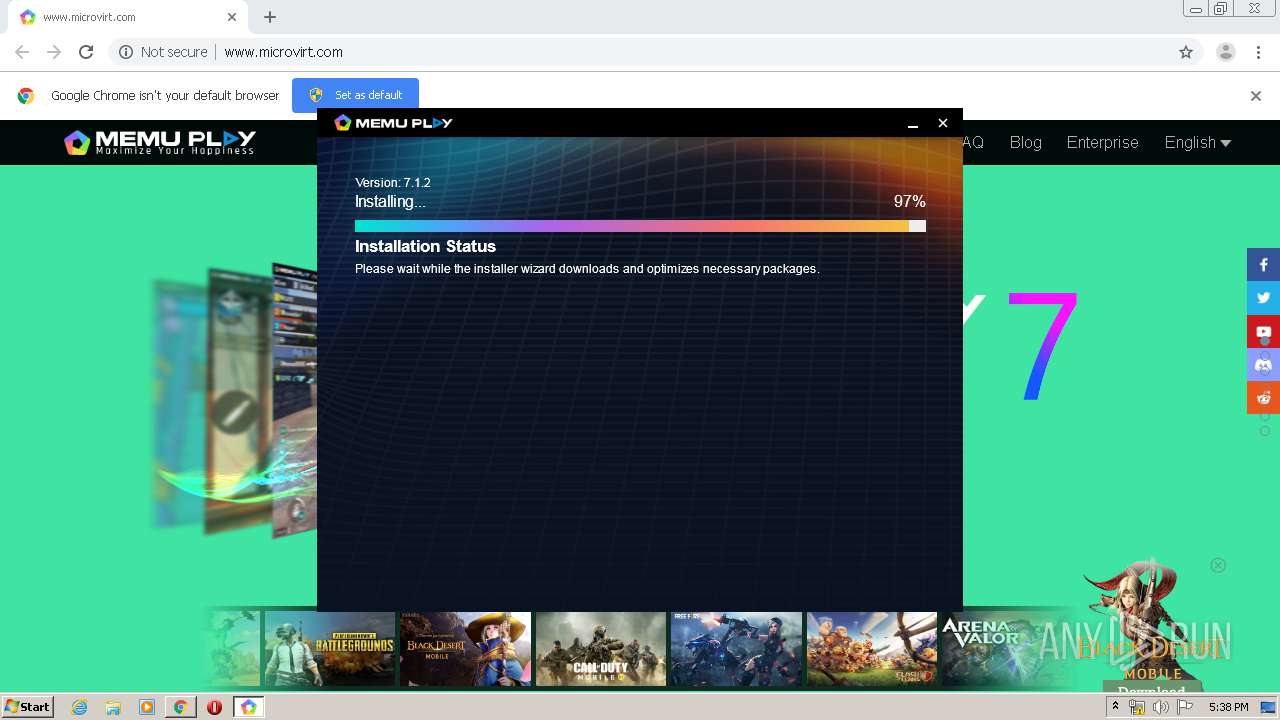Click the Windows show desktop tray icon
This screenshot has width=1280, height=720.
point(1268,707)
